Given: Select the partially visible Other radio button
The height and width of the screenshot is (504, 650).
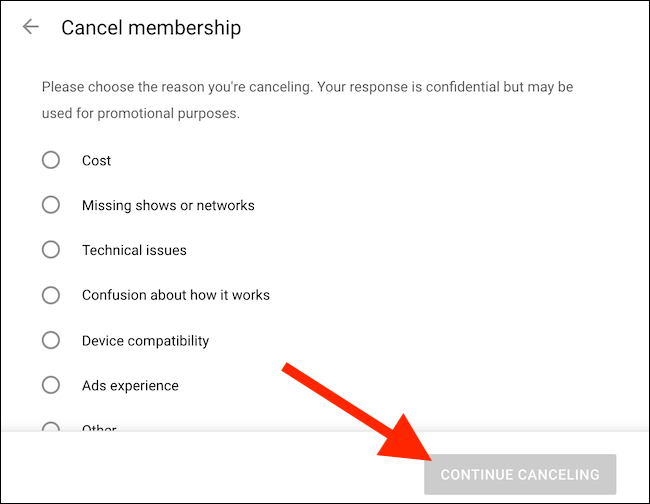Looking at the screenshot, I should point(51,427).
